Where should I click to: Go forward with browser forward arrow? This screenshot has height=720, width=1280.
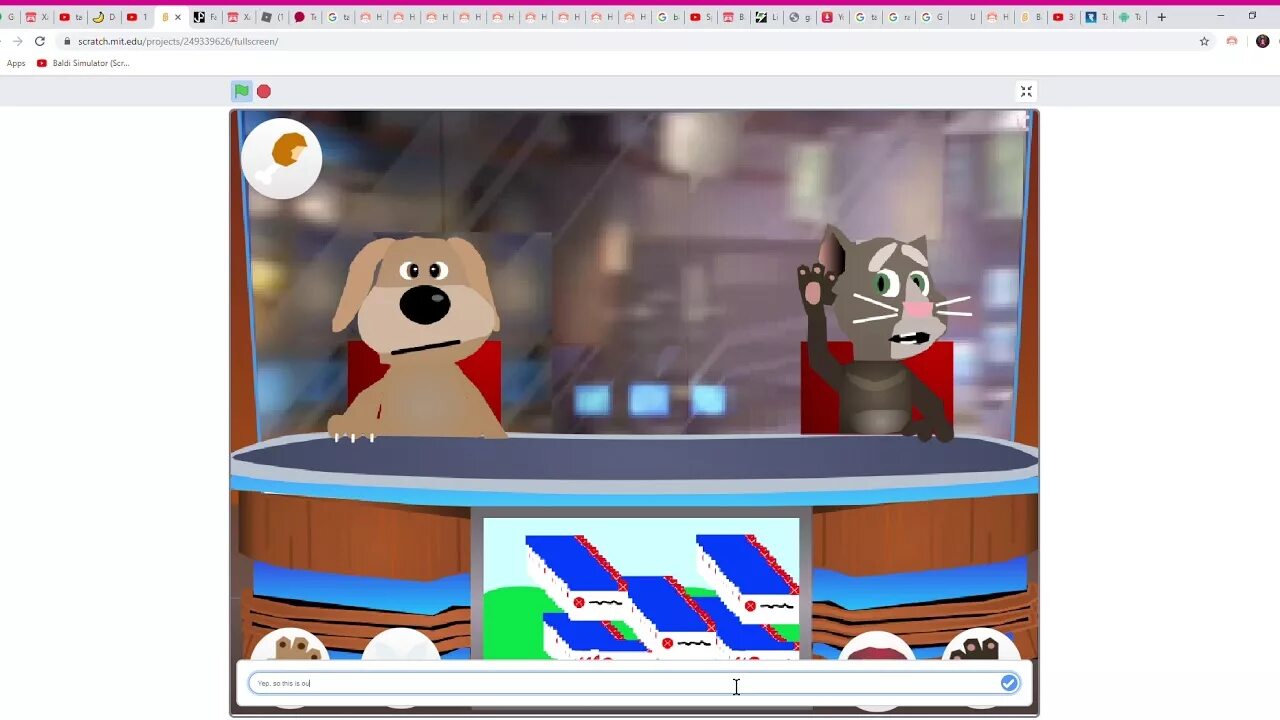17,41
